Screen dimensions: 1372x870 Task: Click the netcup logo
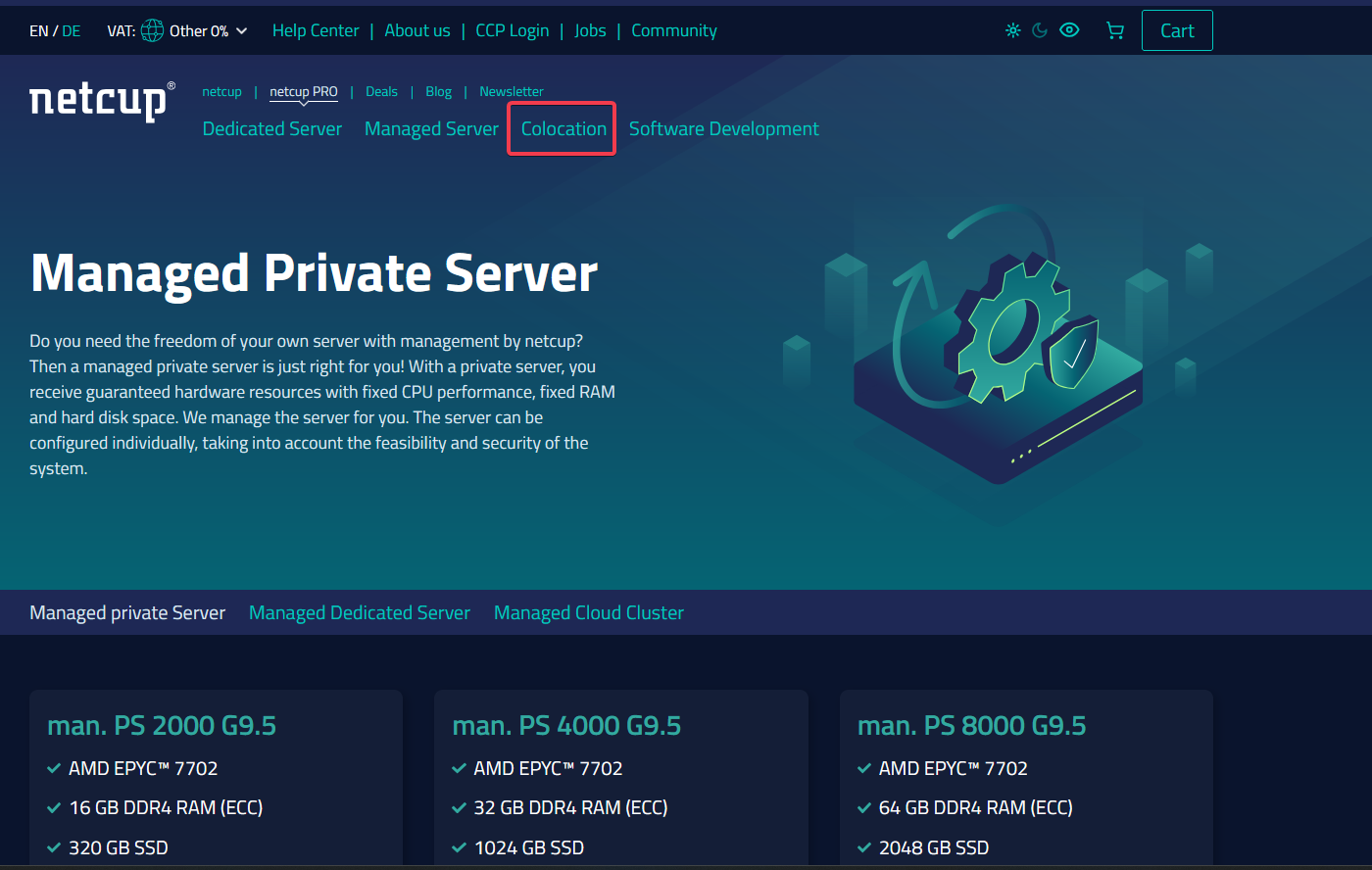pos(102,101)
